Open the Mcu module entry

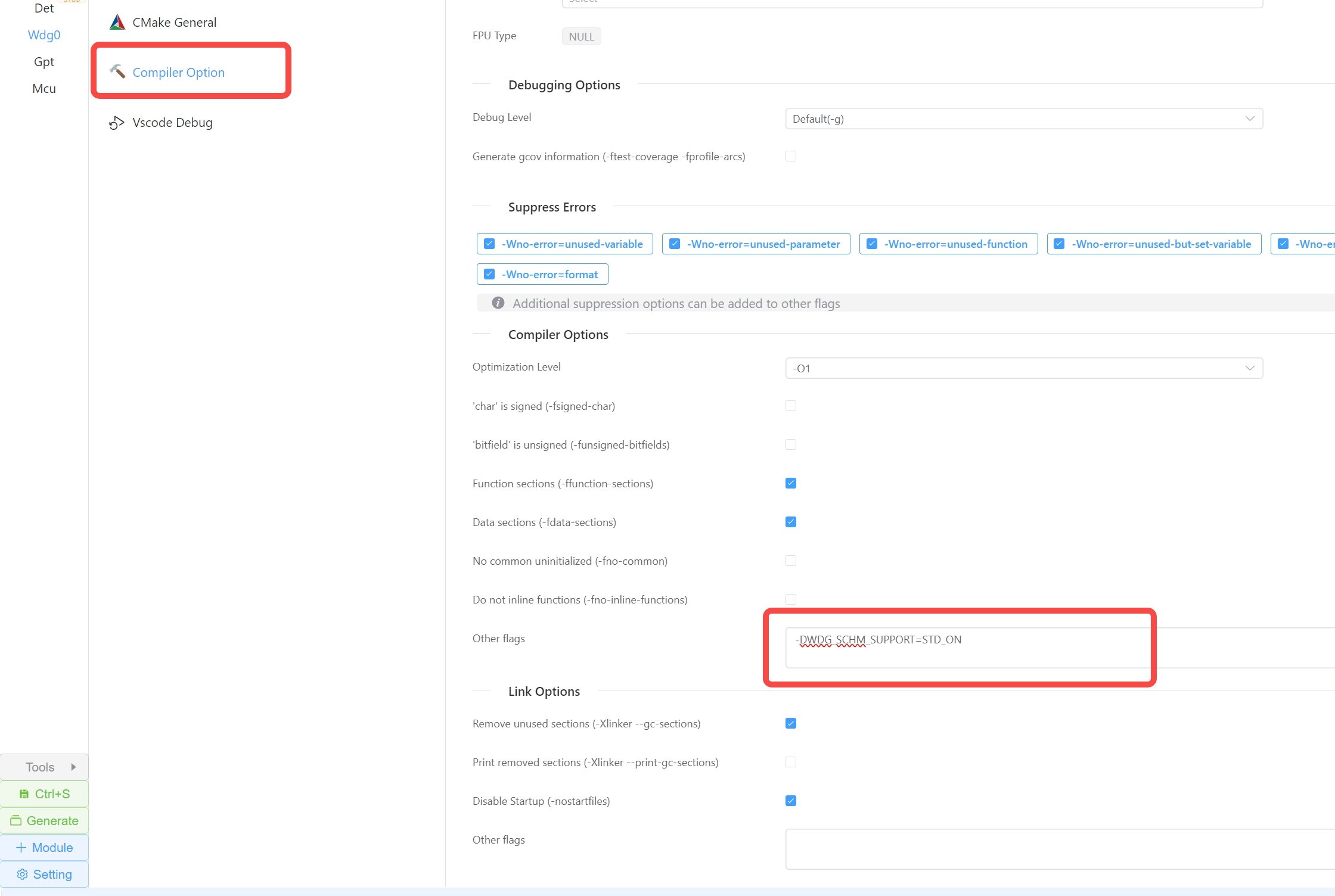(44, 89)
